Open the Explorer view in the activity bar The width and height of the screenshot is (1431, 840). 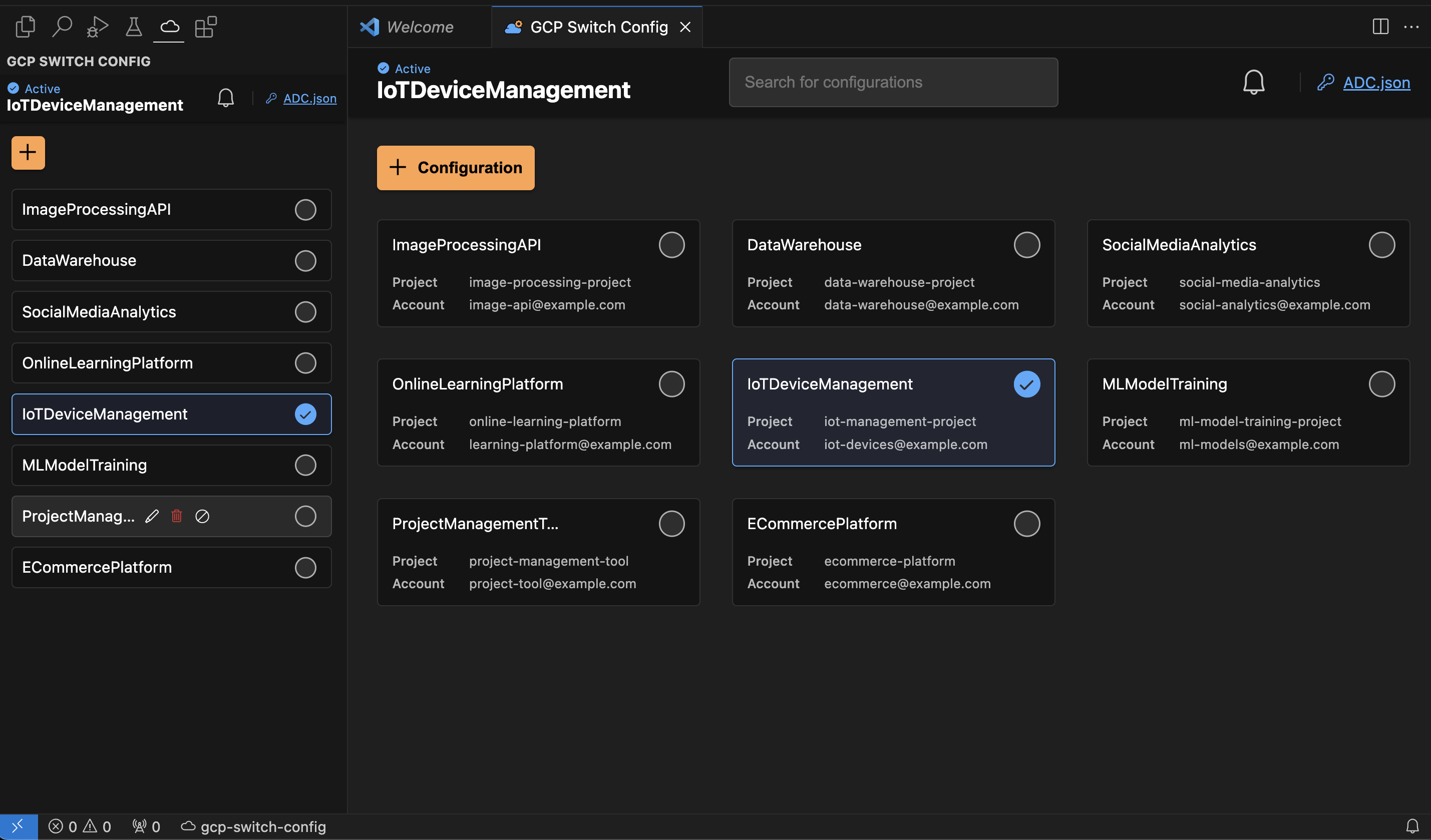click(x=25, y=27)
